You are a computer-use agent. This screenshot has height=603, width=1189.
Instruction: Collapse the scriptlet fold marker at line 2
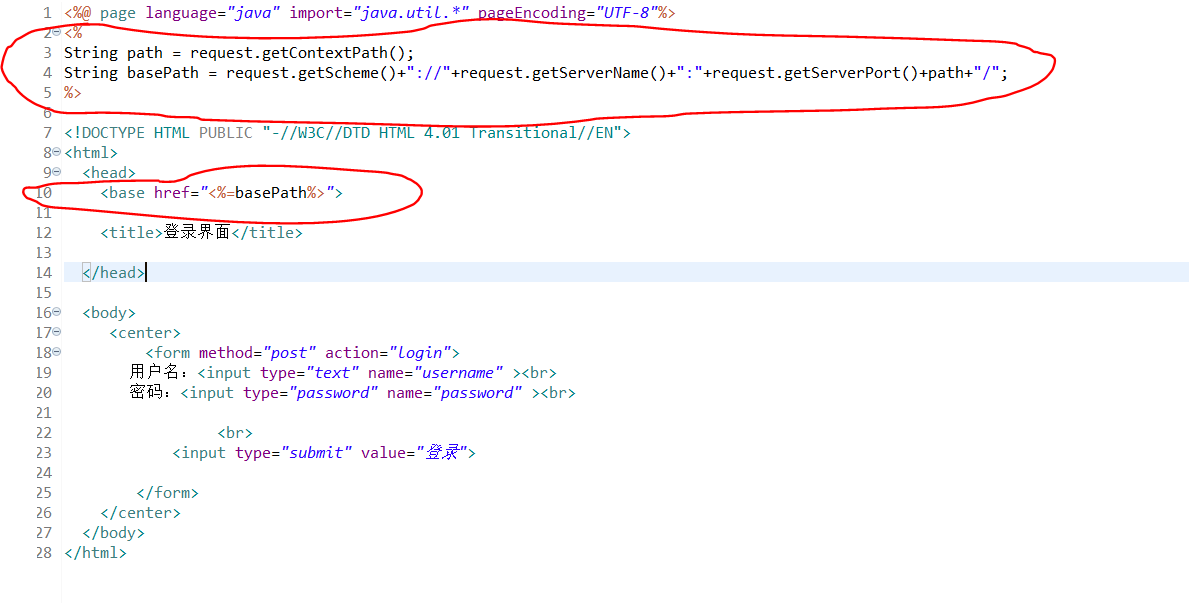[x=57, y=32]
